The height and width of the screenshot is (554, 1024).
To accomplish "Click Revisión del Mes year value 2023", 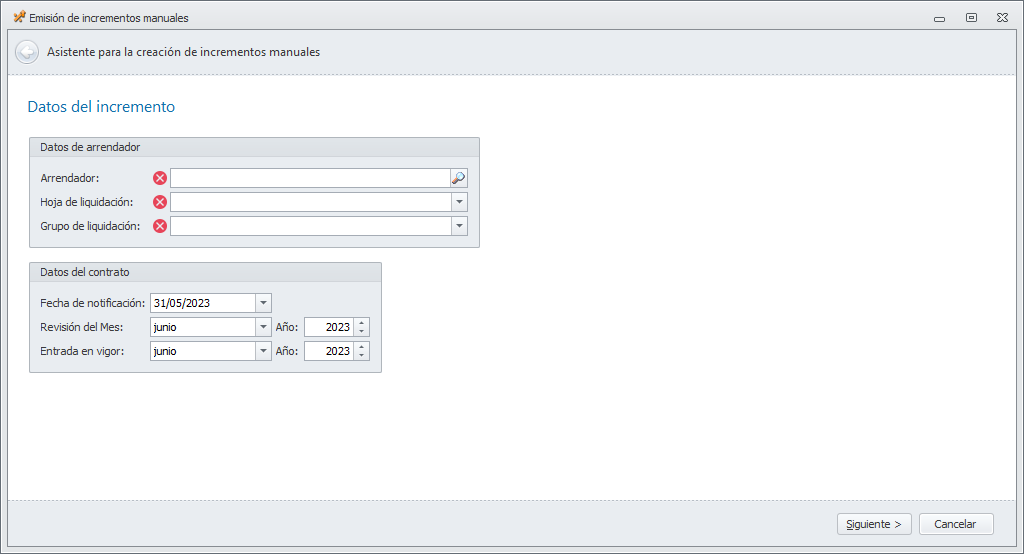I will click(329, 327).
